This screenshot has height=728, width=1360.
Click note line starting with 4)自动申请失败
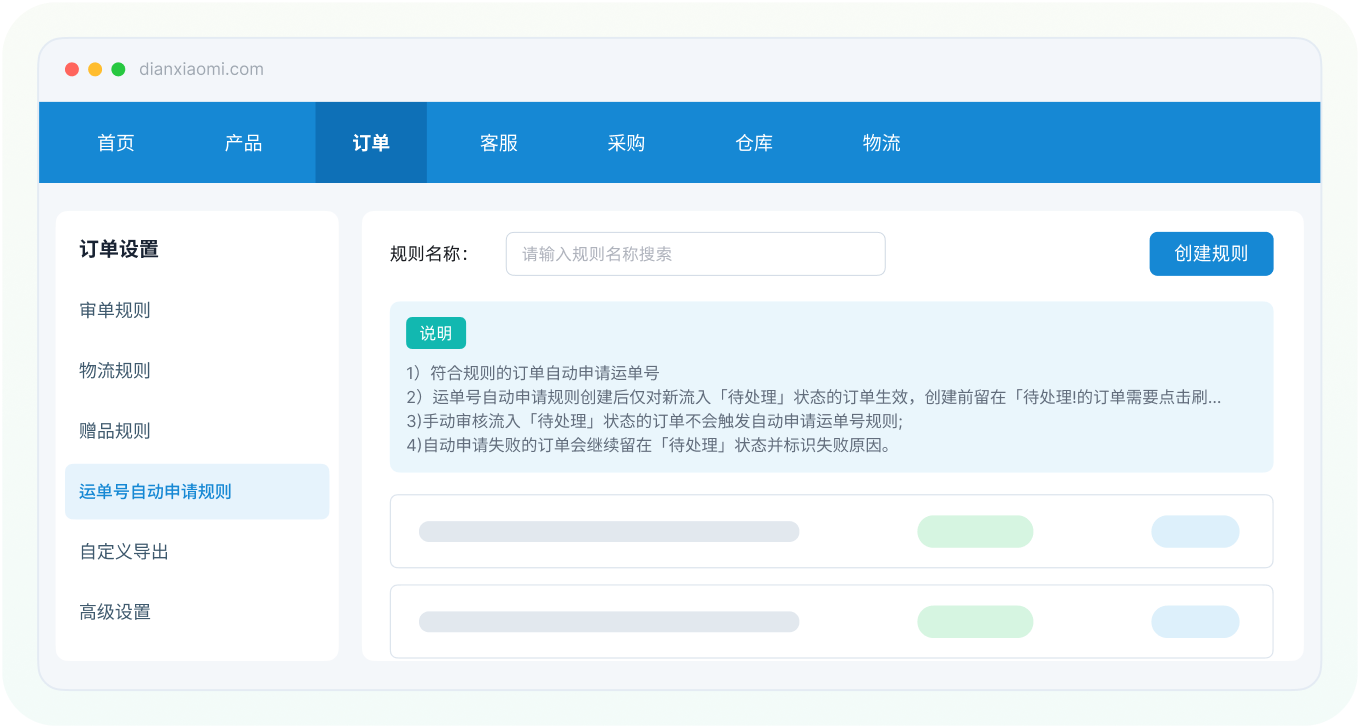pos(648,445)
